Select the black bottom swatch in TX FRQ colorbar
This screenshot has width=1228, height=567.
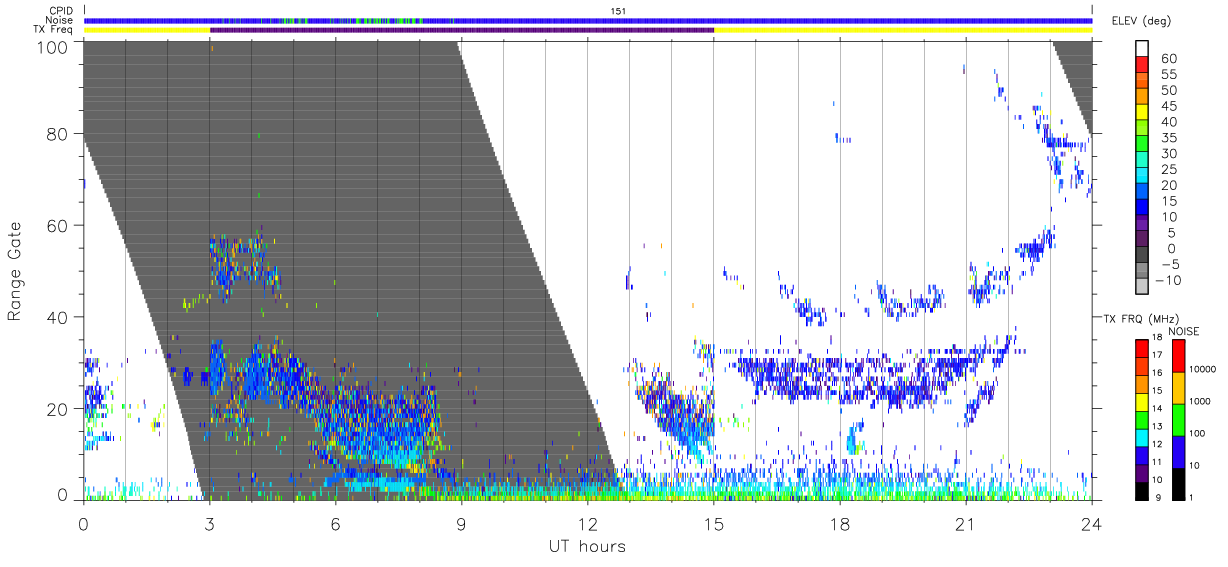(x=1143, y=490)
